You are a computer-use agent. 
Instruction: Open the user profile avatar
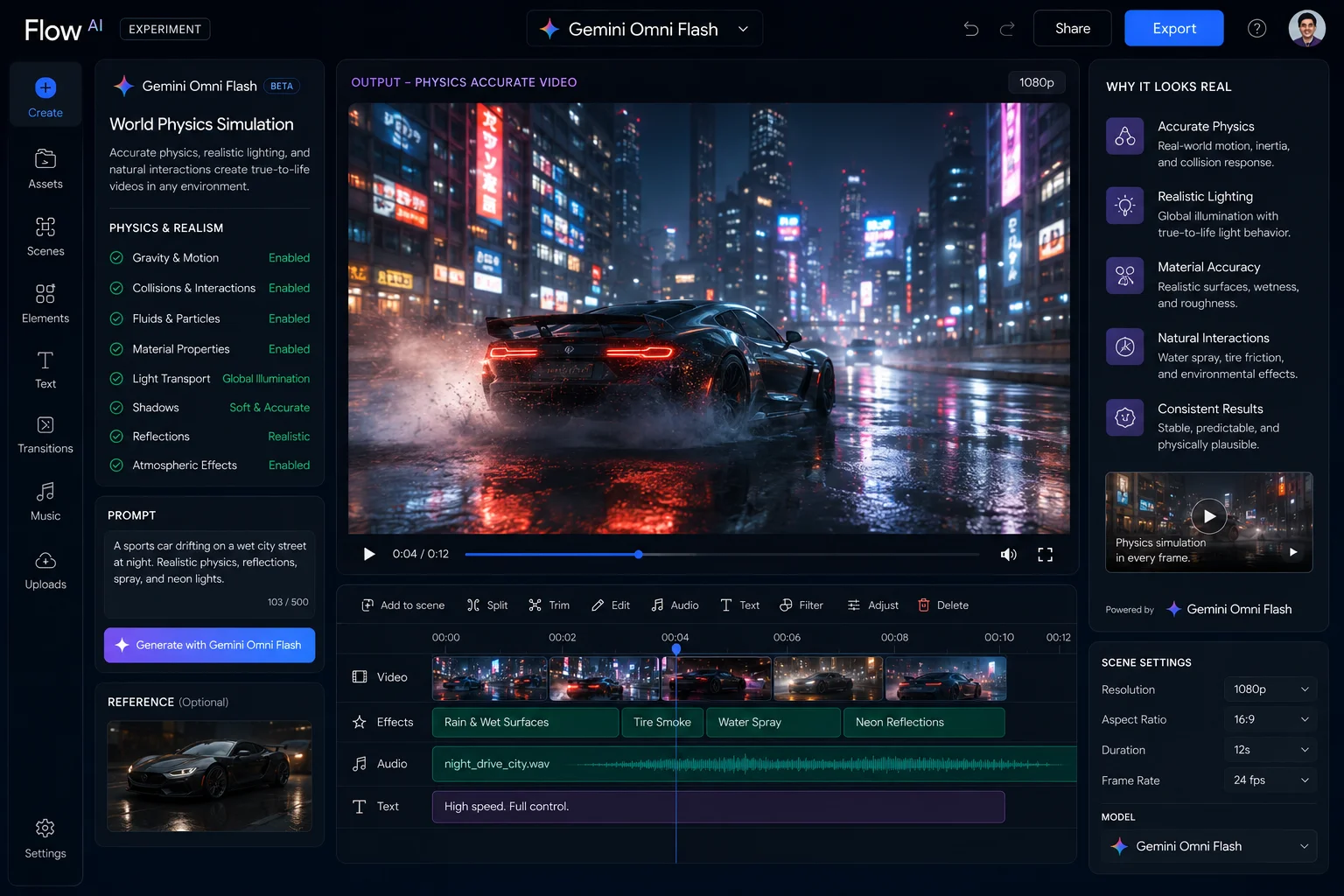click(1306, 28)
